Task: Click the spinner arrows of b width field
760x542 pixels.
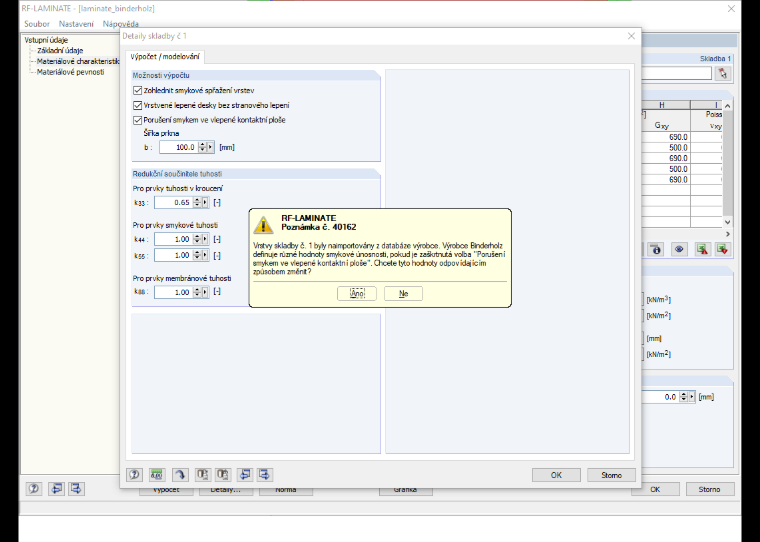Action: click(x=203, y=147)
